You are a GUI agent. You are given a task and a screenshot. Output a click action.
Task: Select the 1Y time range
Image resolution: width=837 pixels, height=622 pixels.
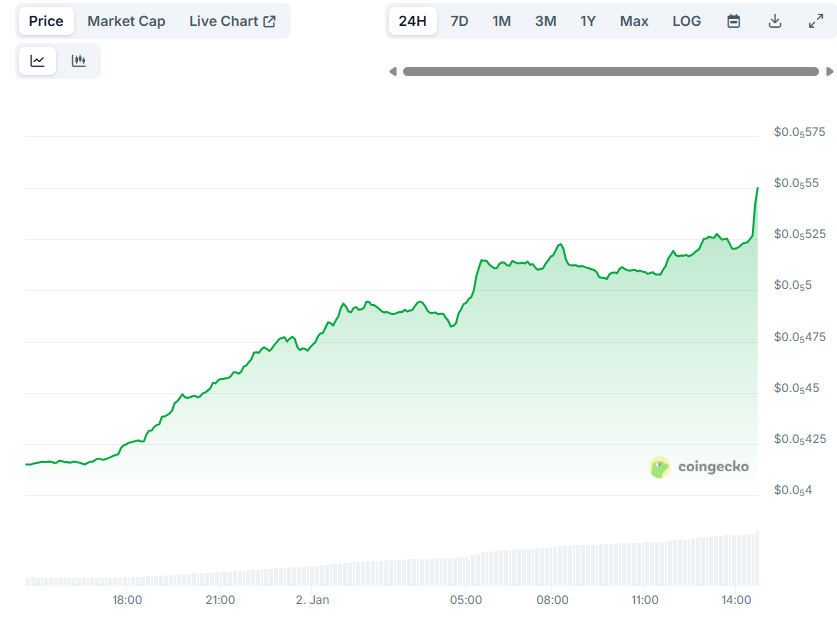pos(589,20)
